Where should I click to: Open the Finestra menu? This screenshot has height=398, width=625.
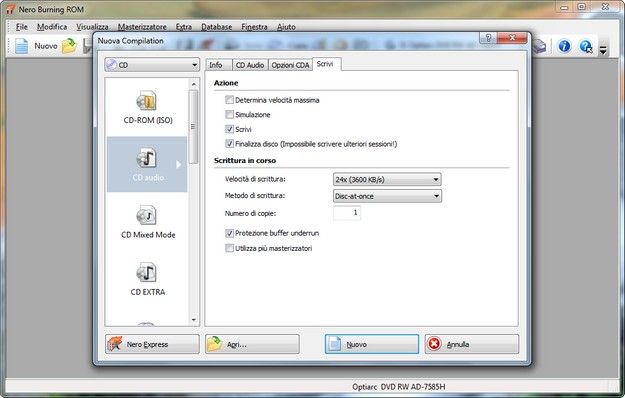(254, 27)
